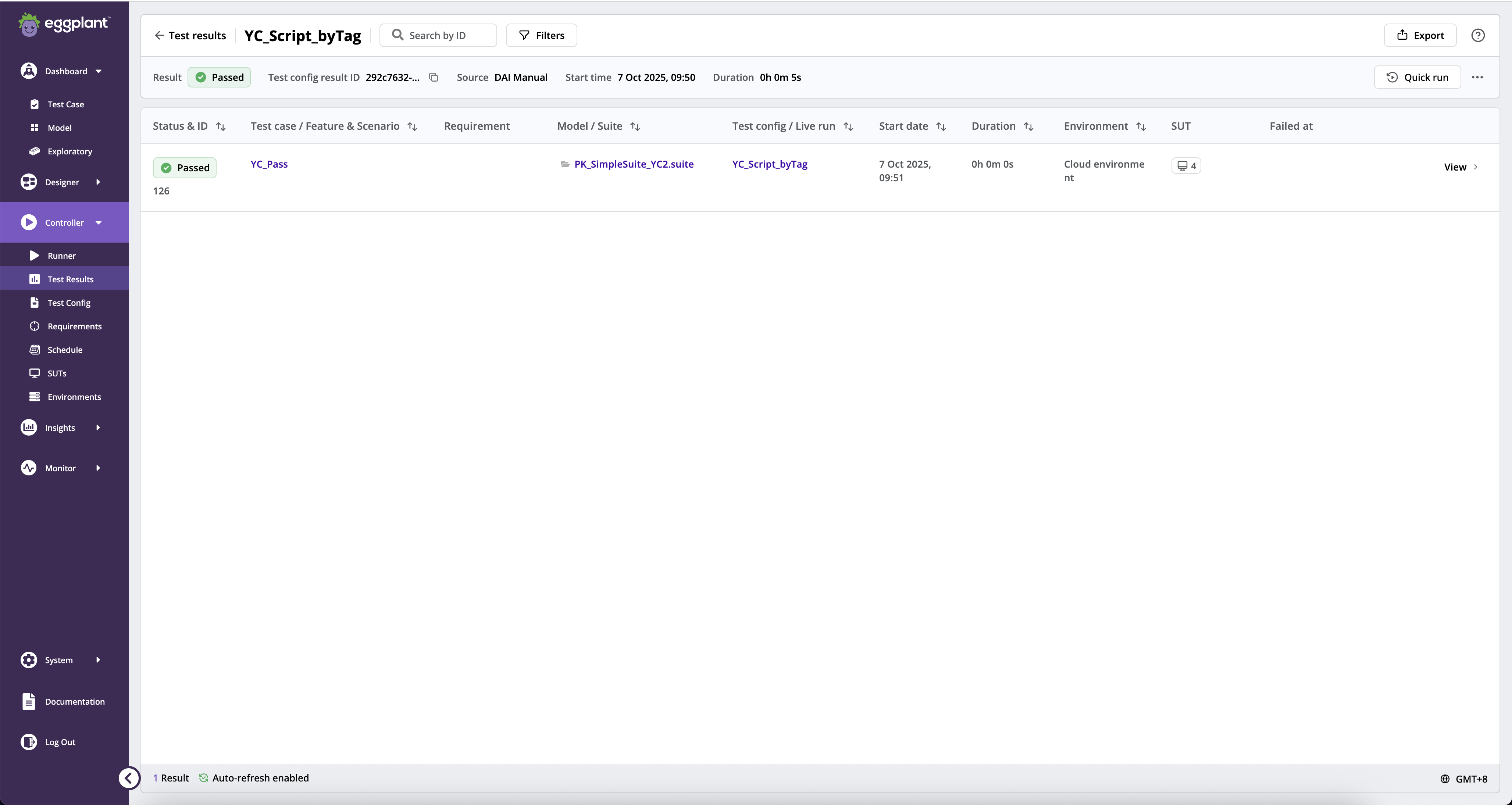Collapse the sidebar with the chevron

129,777
